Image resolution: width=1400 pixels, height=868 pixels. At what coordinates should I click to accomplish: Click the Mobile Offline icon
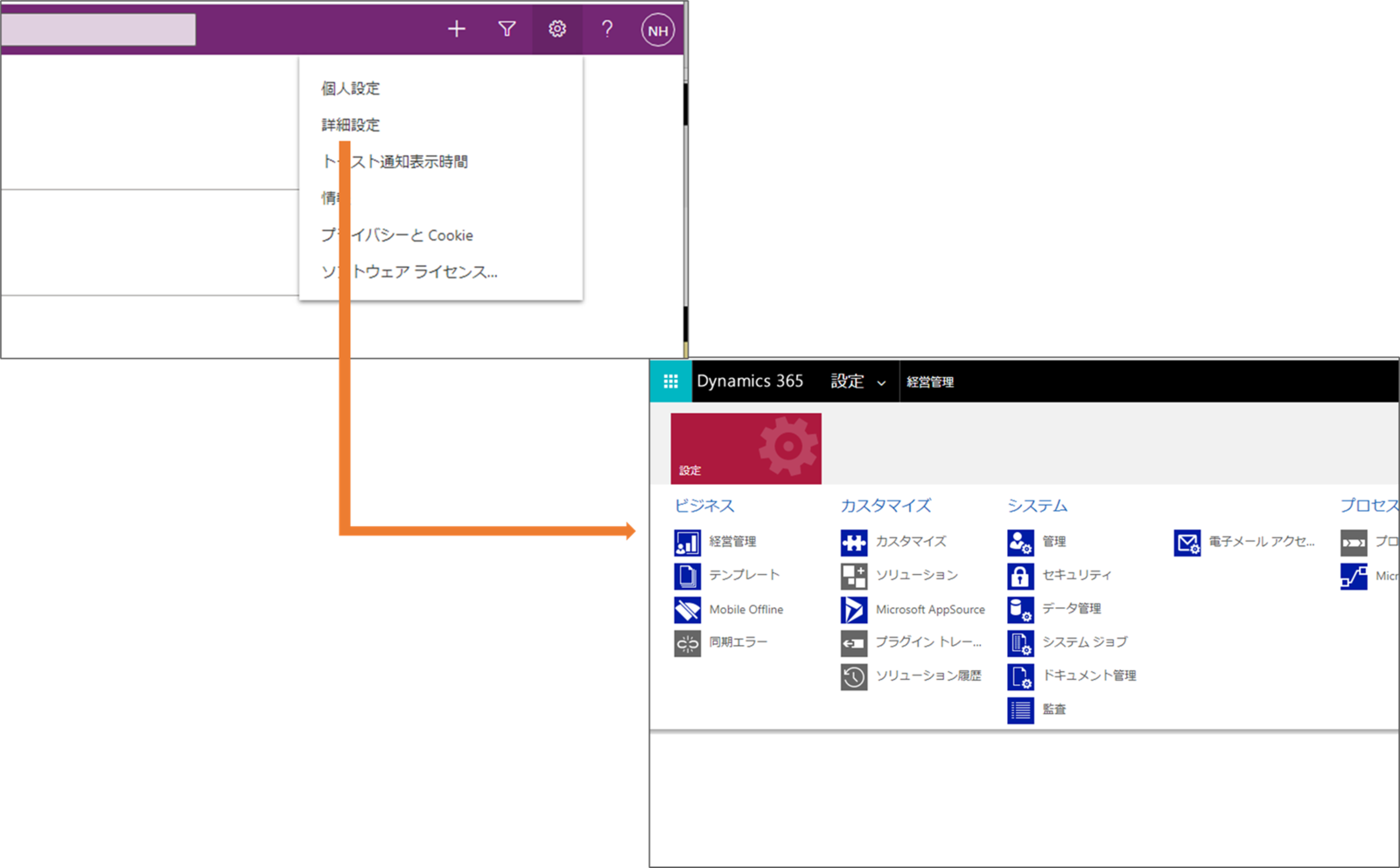click(x=688, y=610)
